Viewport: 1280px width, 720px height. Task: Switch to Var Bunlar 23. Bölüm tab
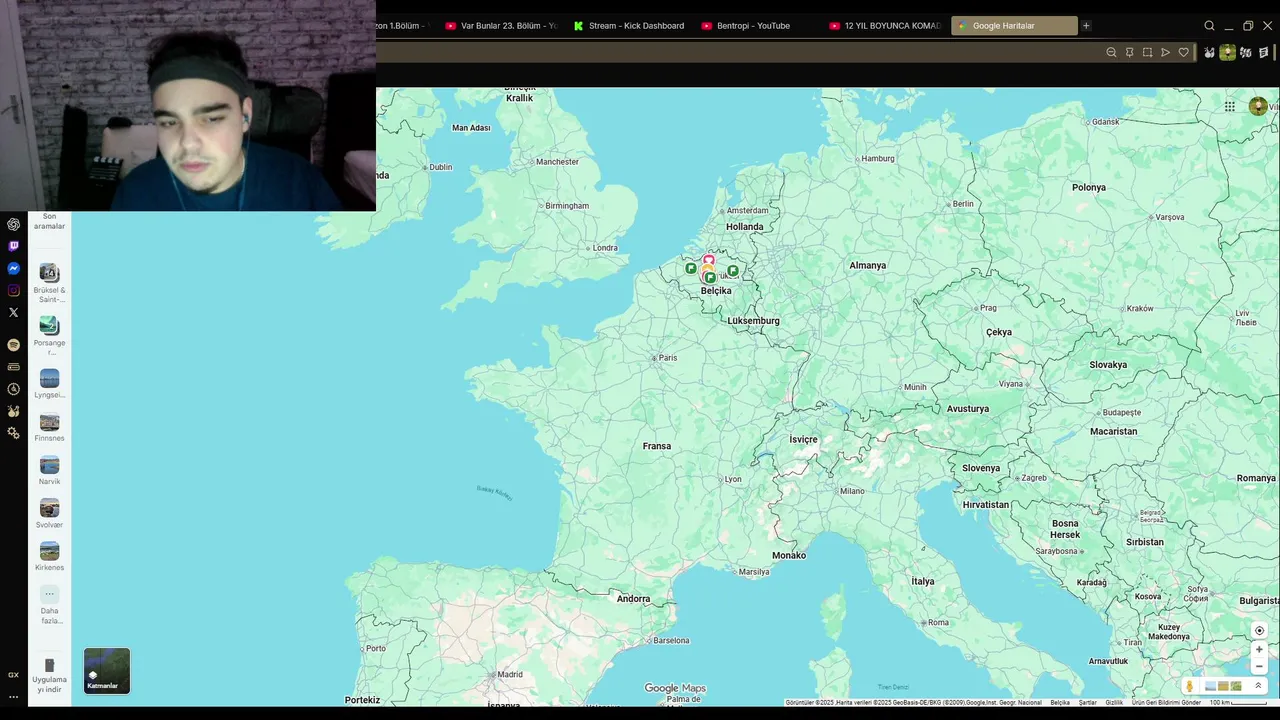[501, 26]
